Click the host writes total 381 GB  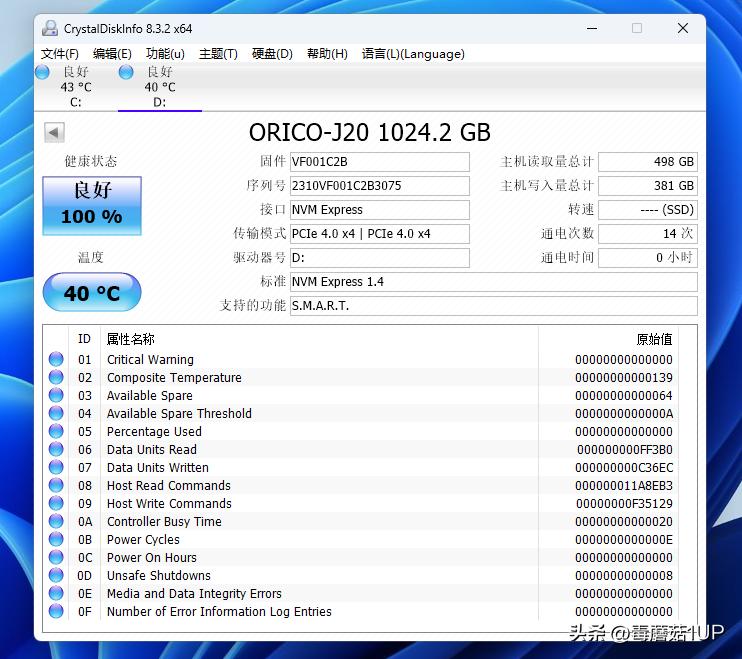pos(648,185)
